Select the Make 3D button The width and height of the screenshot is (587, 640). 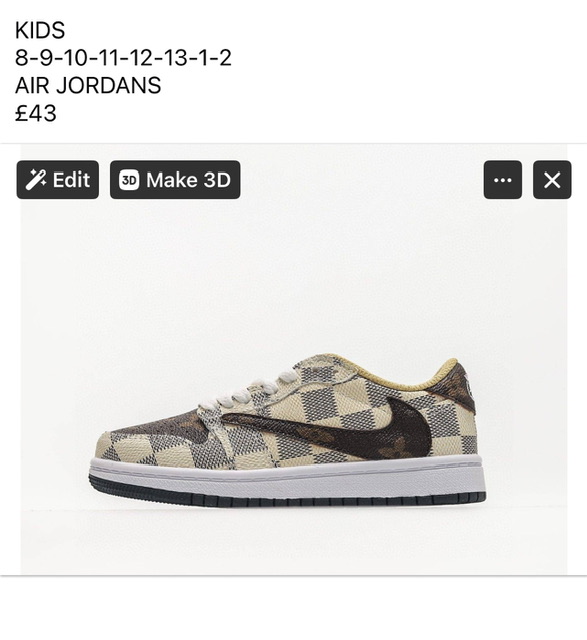click(175, 180)
